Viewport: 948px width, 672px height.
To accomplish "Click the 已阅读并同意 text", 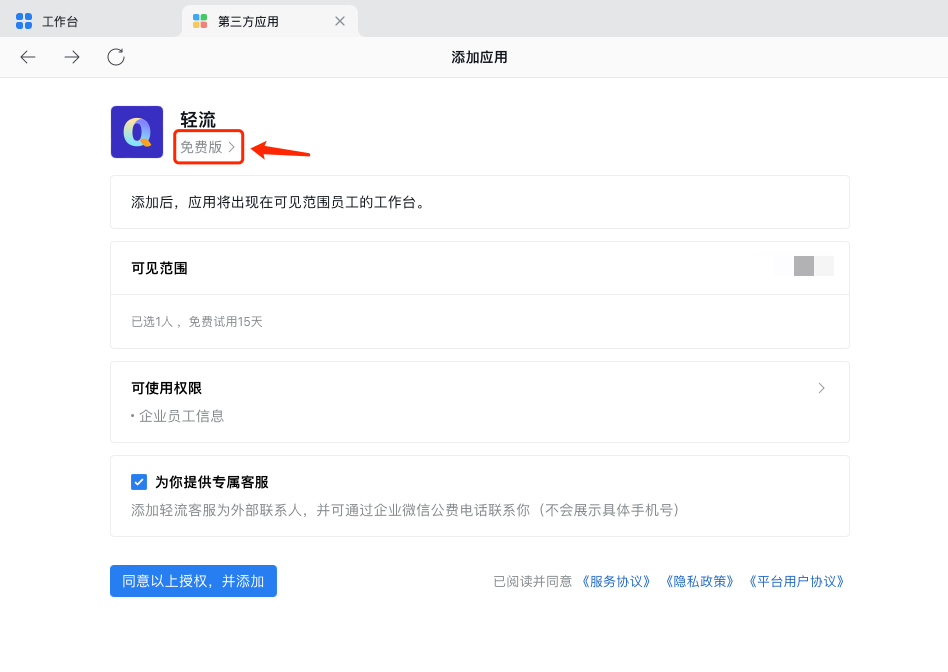I will (x=533, y=582).
